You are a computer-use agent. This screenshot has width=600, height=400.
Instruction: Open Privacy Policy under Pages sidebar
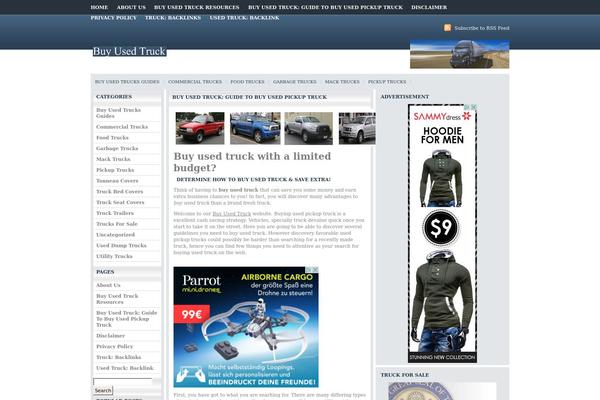tap(114, 346)
